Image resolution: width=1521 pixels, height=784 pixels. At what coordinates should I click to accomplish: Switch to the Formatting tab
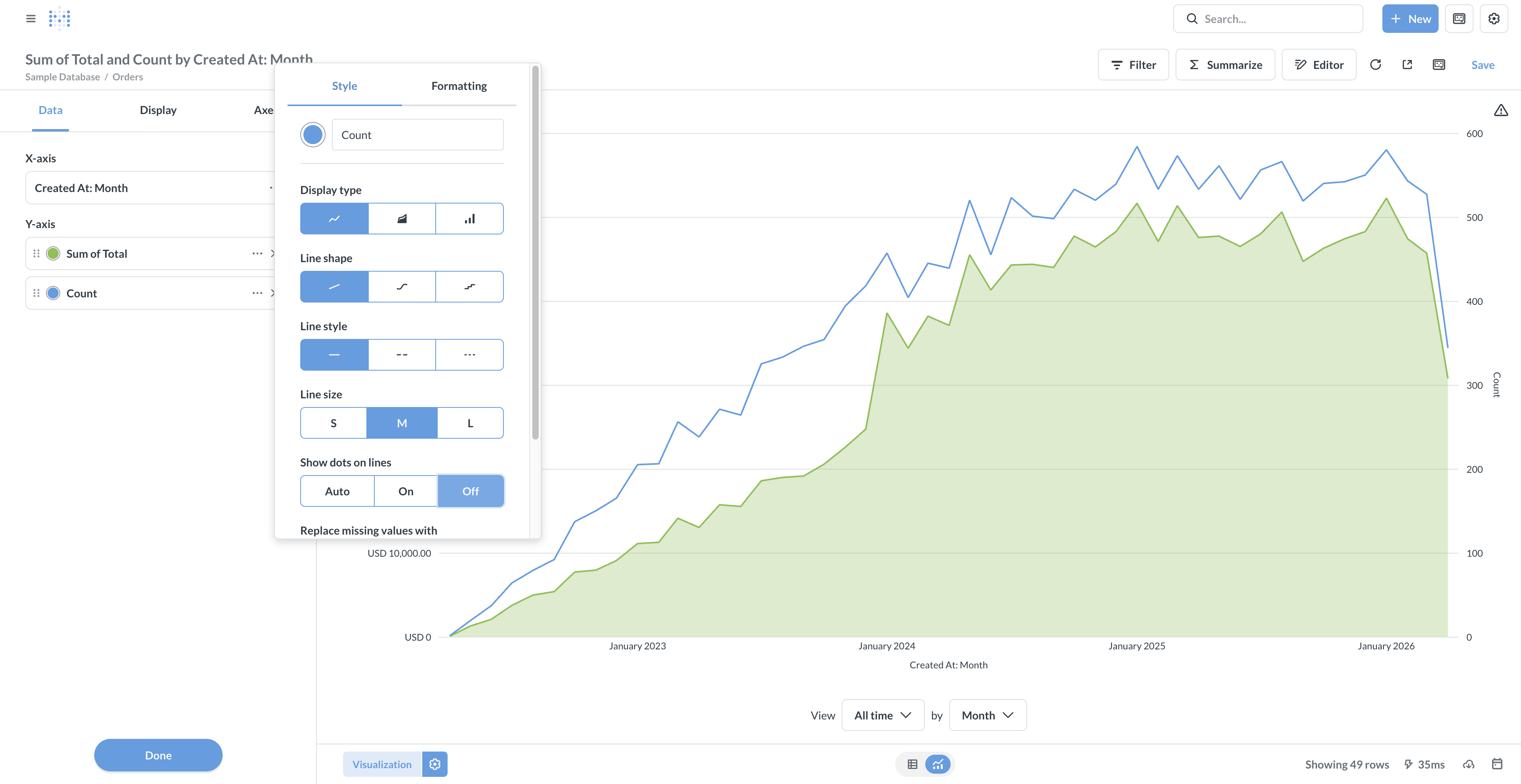click(x=459, y=86)
